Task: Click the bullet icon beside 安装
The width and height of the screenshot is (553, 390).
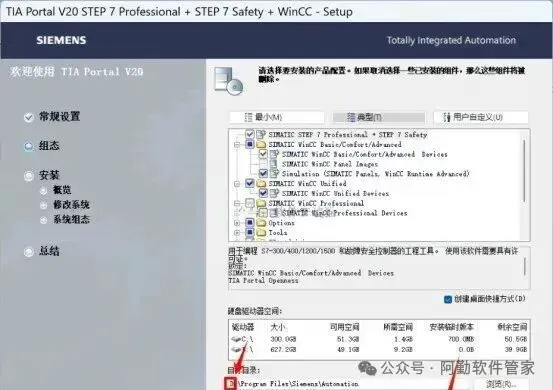Action: 29,176
